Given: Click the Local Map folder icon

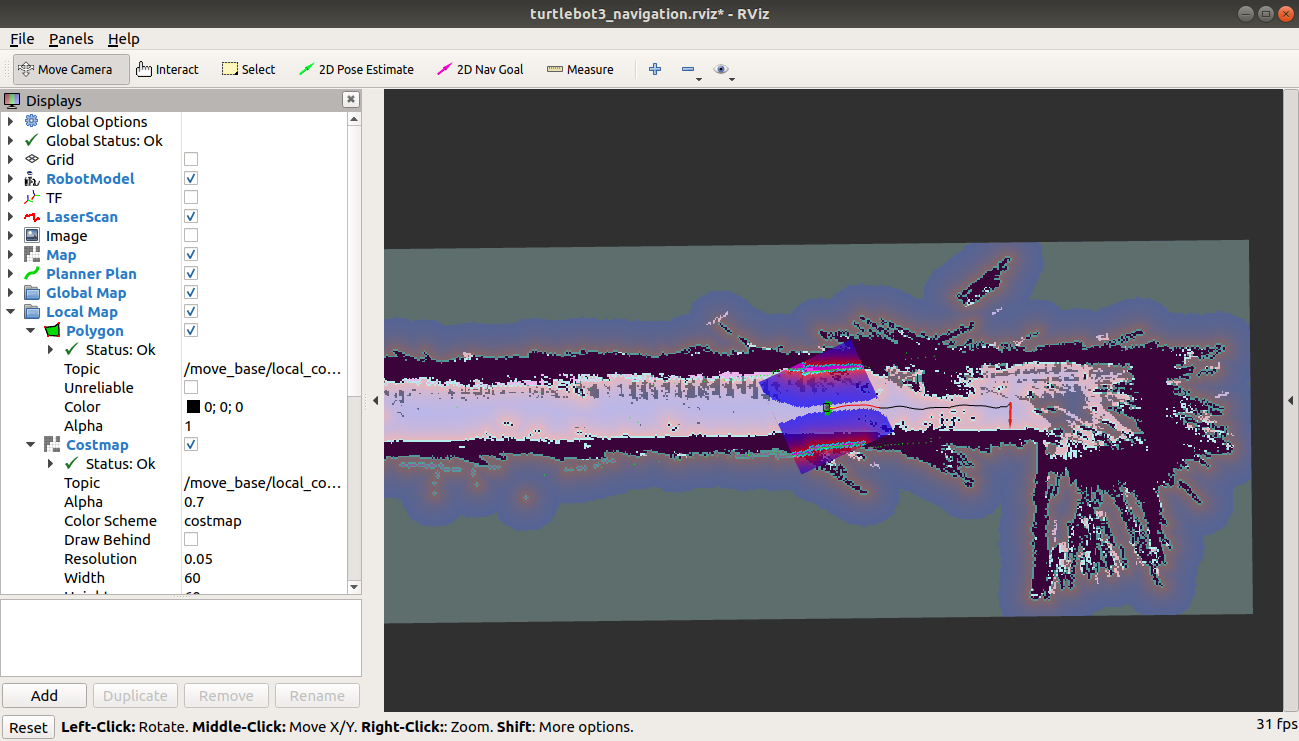Looking at the screenshot, I should (31, 311).
